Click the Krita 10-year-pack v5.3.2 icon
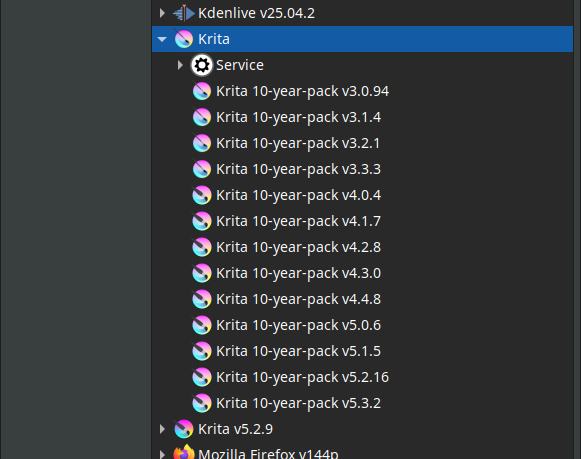The image size is (581, 459). (202, 403)
